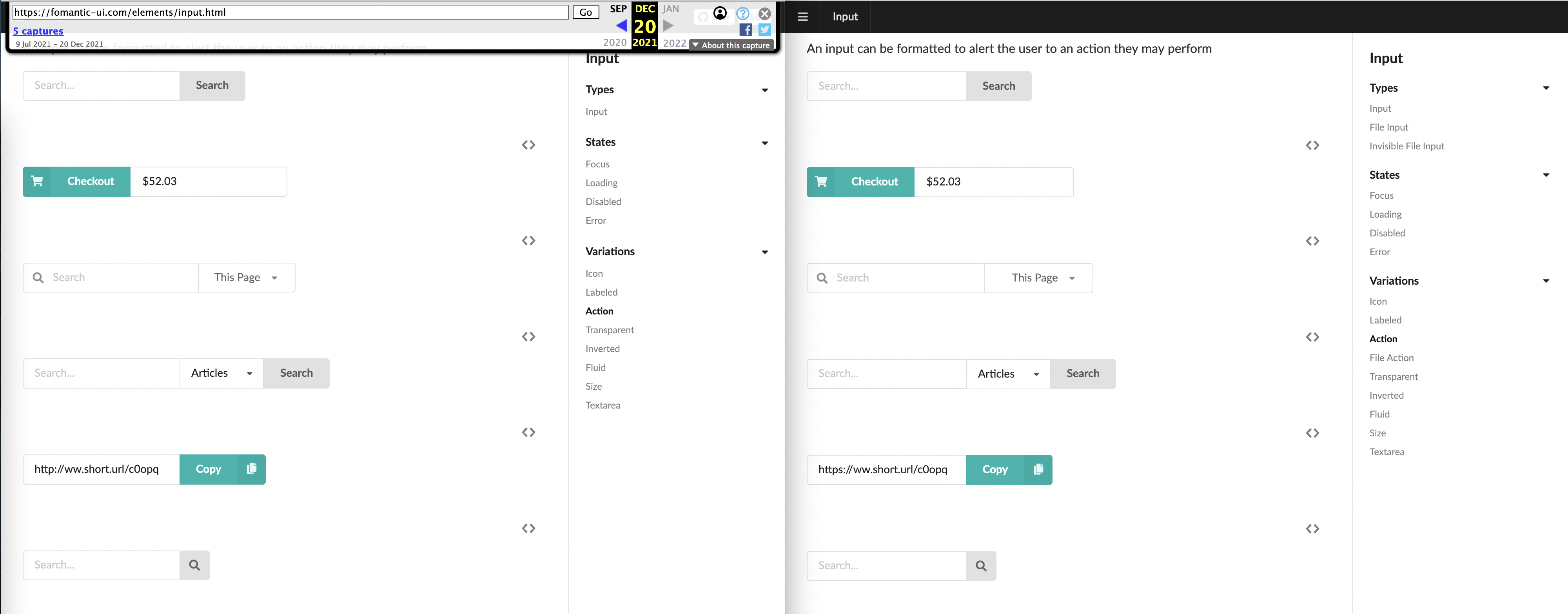
Task: Open the 5 captures link
Action: coord(38,31)
